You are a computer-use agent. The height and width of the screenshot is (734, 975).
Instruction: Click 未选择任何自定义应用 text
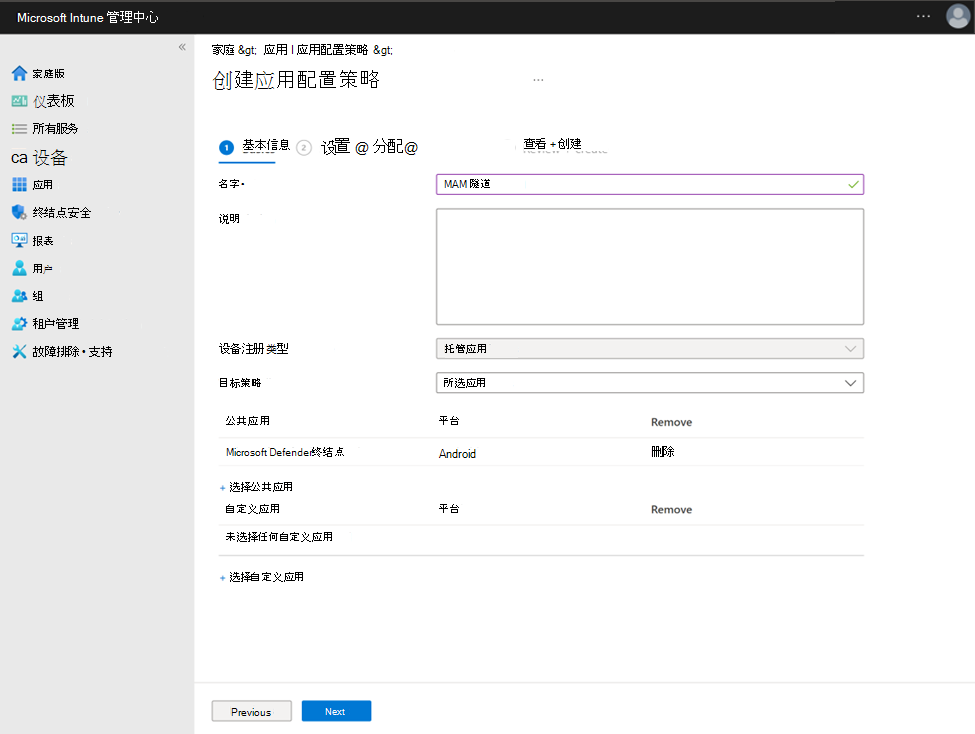279,537
